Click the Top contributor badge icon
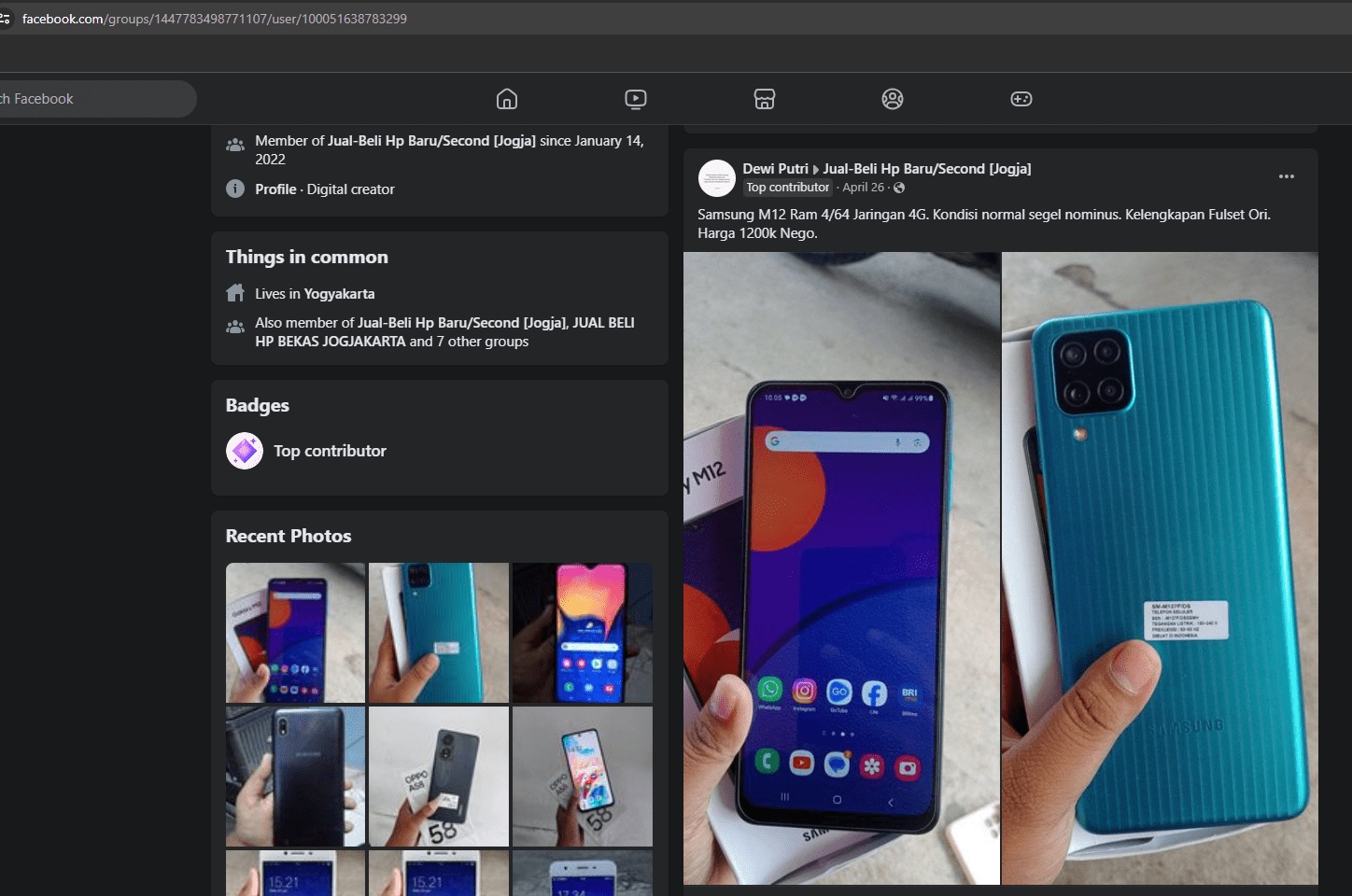This screenshot has width=1352, height=896. (245, 451)
